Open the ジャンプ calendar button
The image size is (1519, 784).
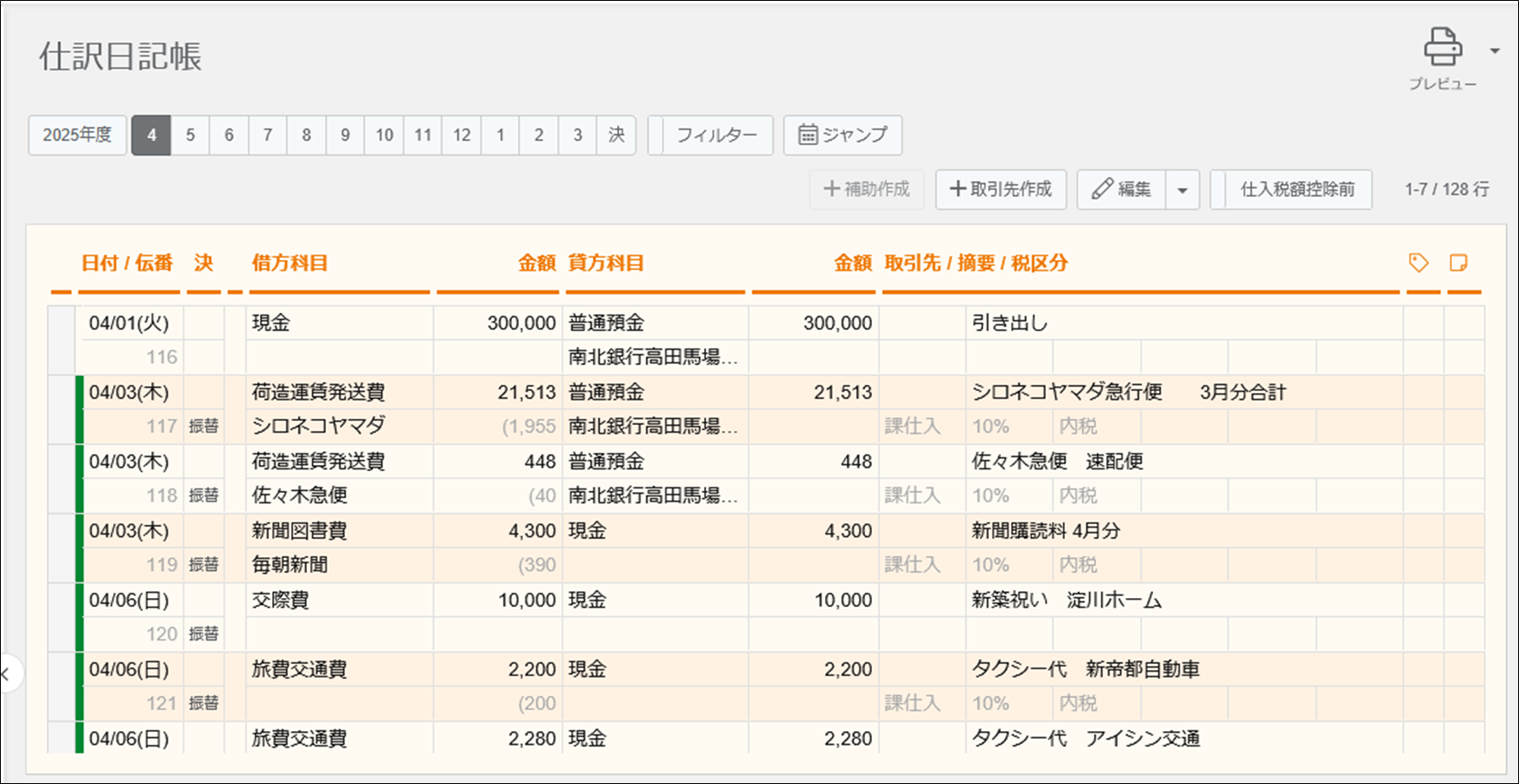[x=842, y=135]
